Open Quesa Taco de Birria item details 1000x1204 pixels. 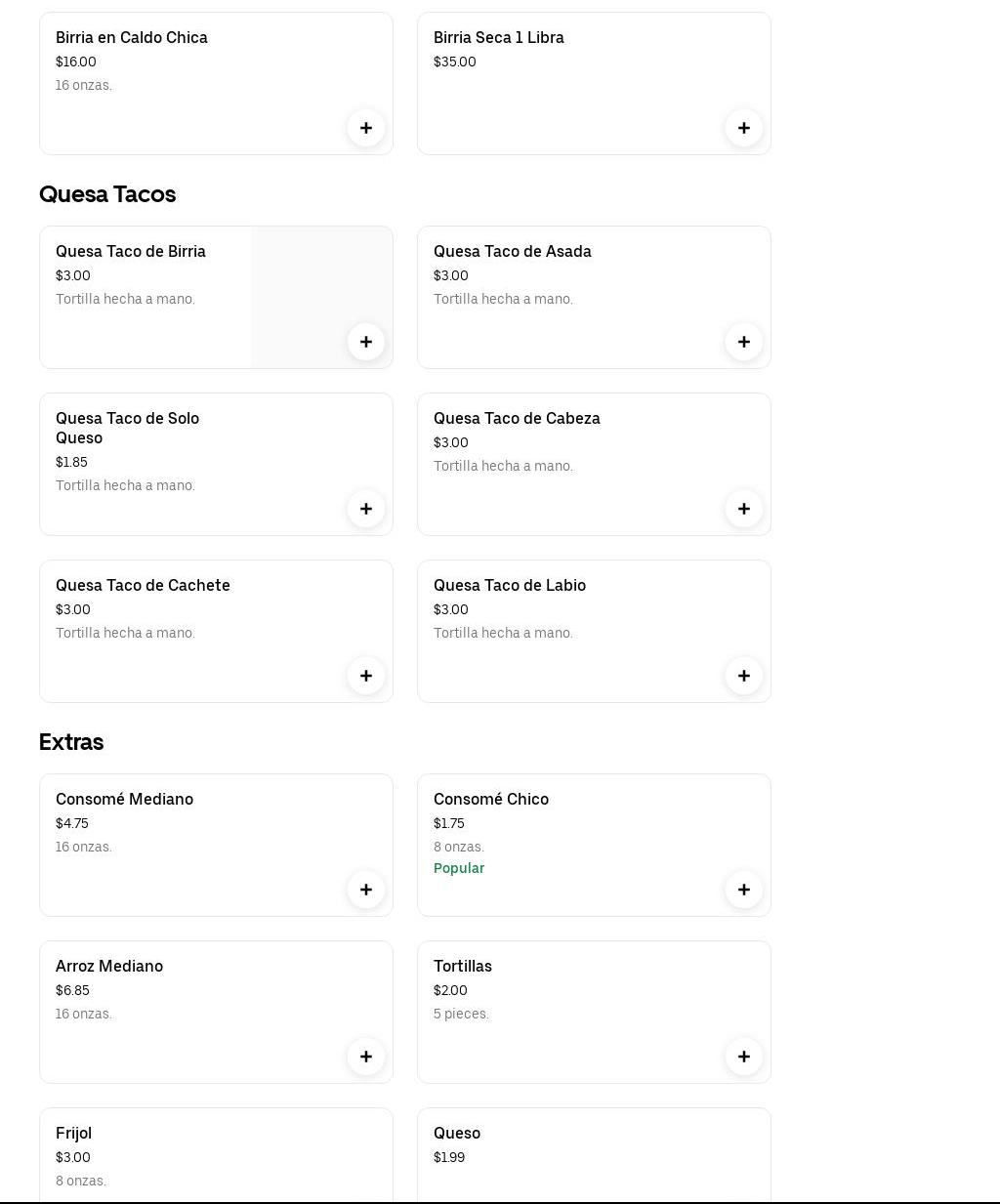(x=131, y=252)
